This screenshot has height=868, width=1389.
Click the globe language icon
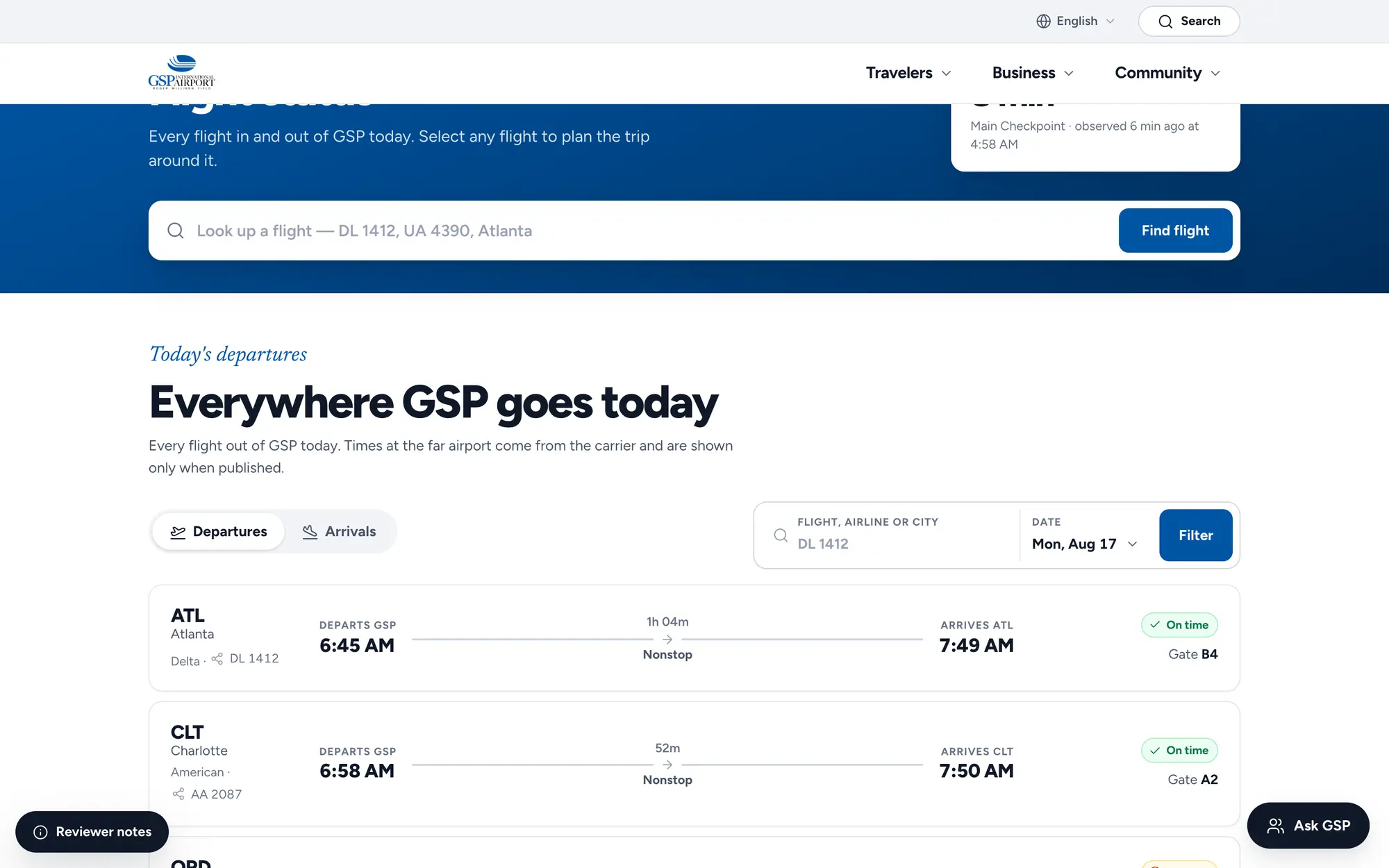[x=1043, y=22]
